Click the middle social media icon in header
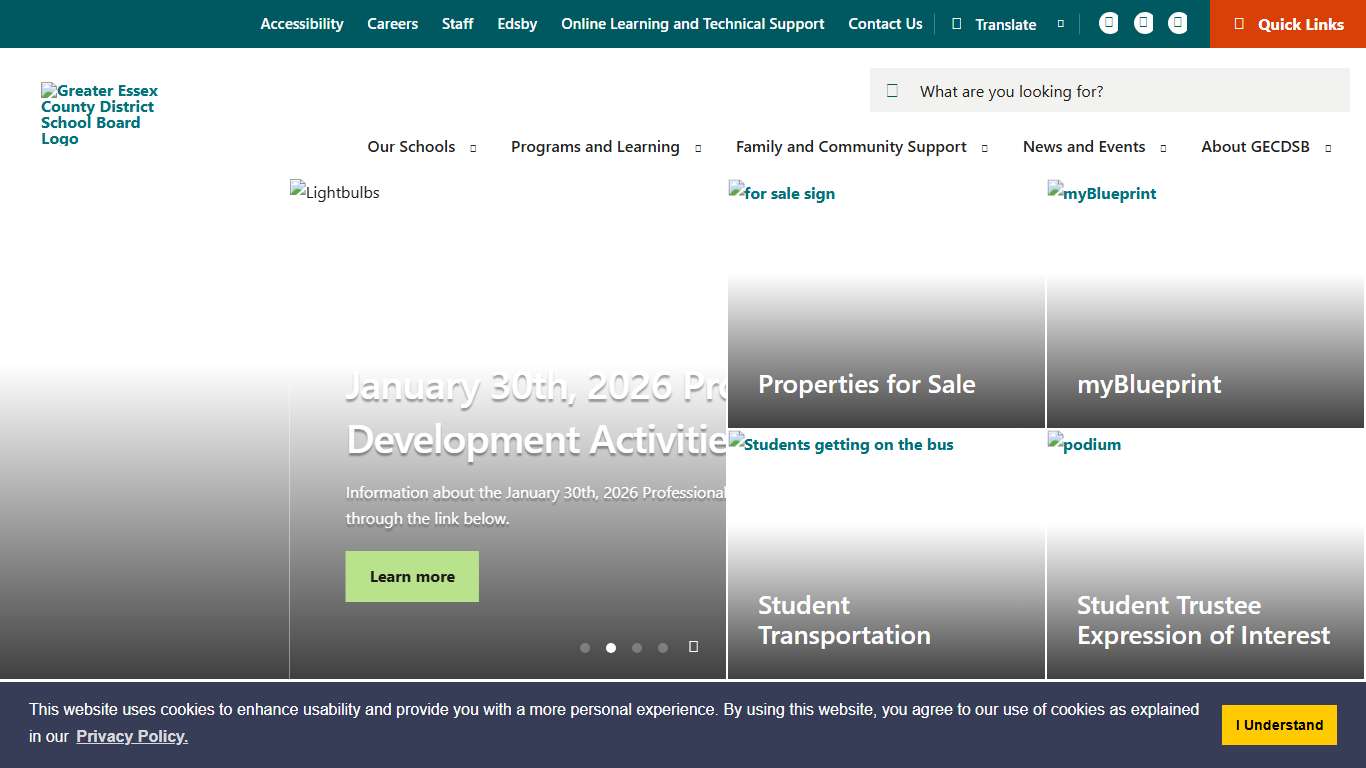This screenshot has width=1366, height=768. [1143, 22]
